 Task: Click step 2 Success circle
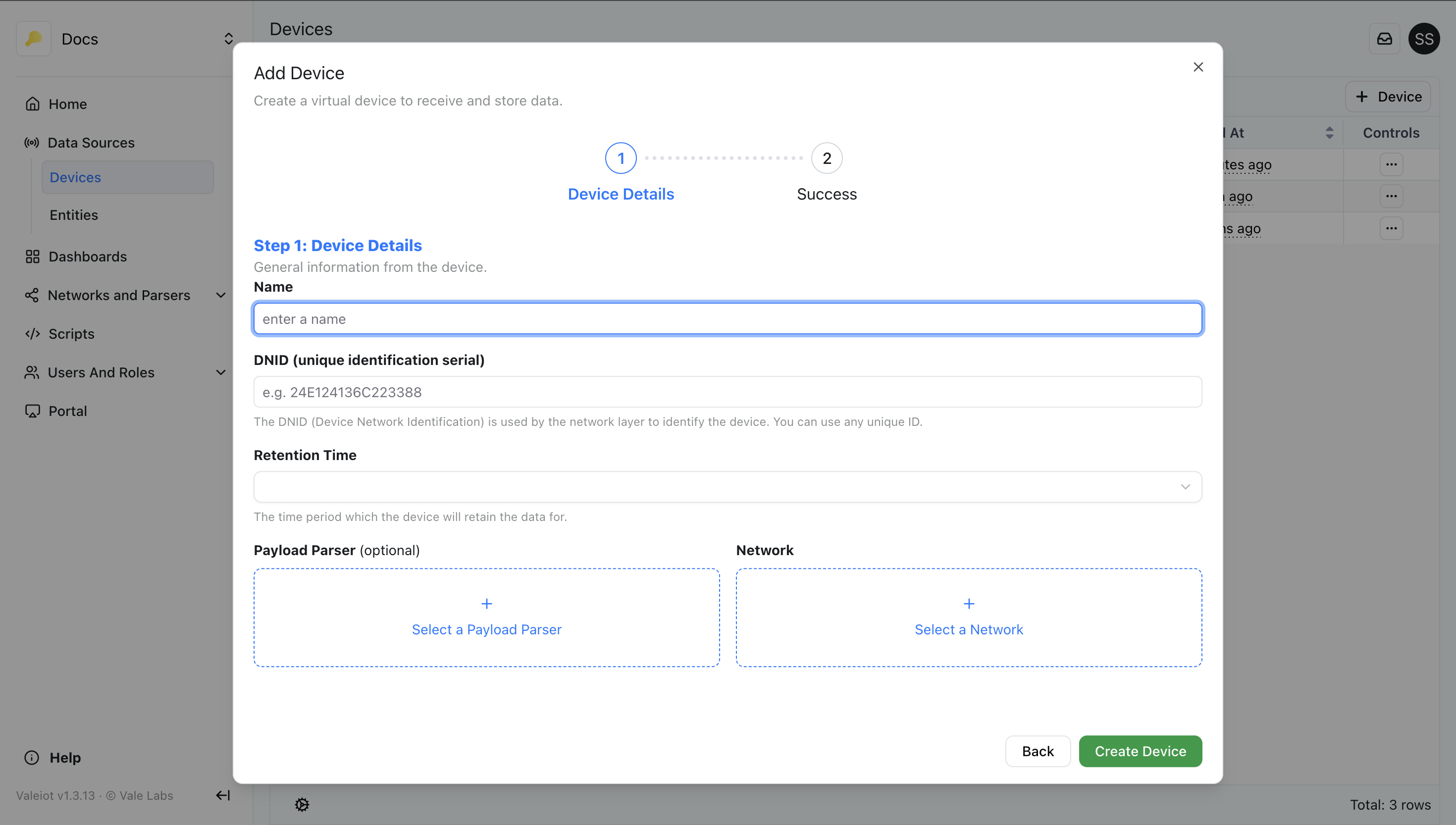tap(827, 158)
